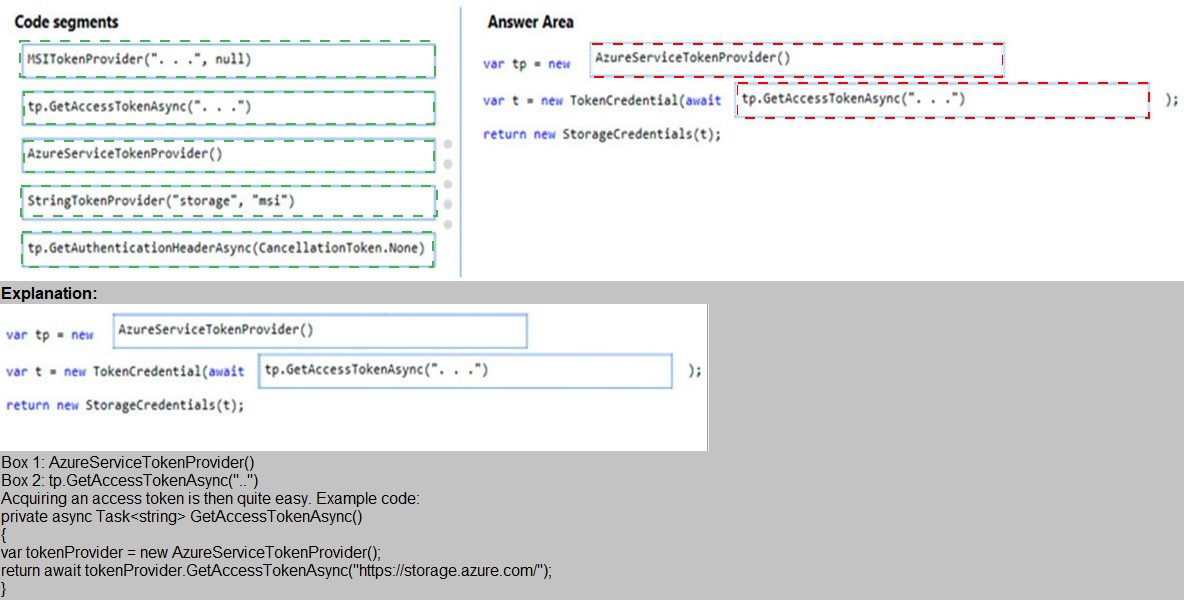Click the "private async Task<string>" code line
The height and width of the screenshot is (600, 1184).
point(182,517)
